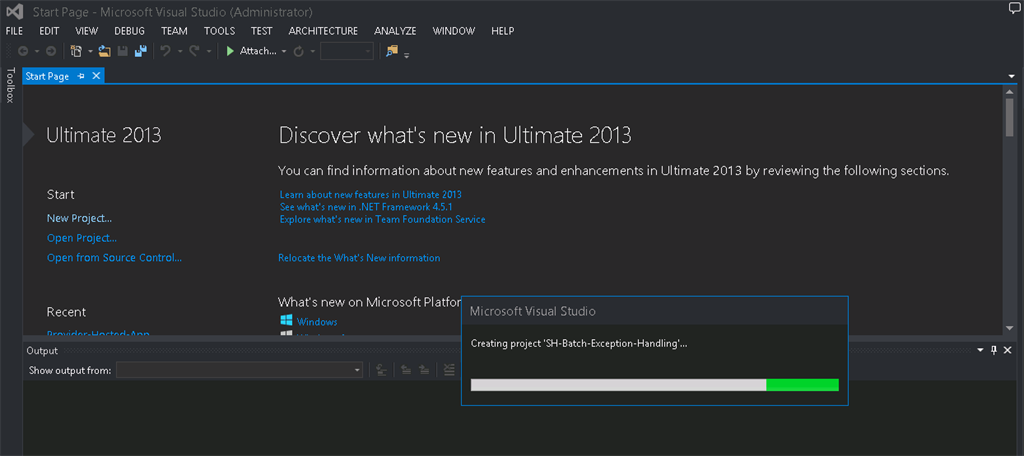
Task: Click the Attach... button label
Action: click(259, 51)
